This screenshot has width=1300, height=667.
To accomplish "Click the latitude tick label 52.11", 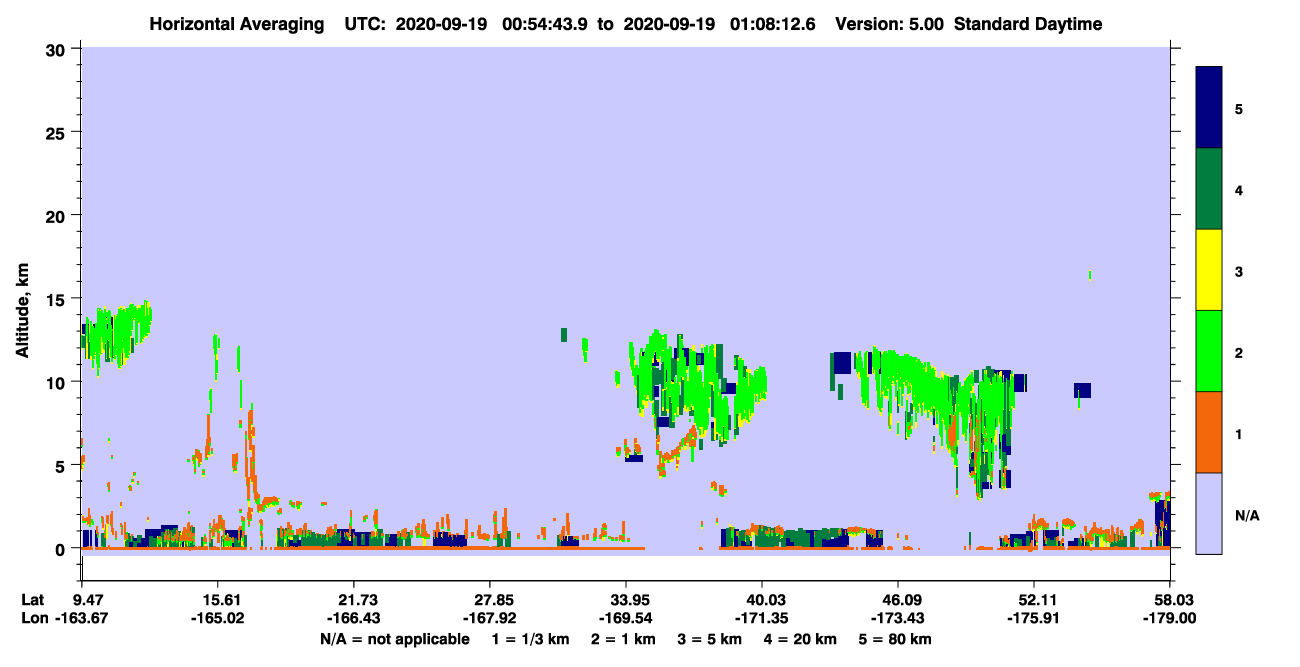I will pyautogui.click(x=1034, y=599).
